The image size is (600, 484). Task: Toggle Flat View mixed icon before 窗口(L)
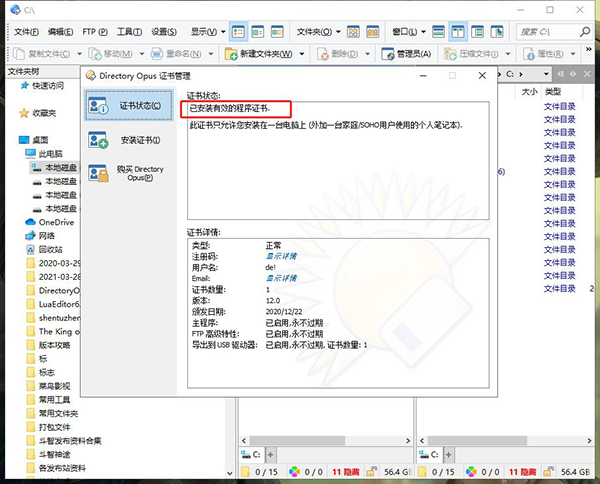click(372, 32)
